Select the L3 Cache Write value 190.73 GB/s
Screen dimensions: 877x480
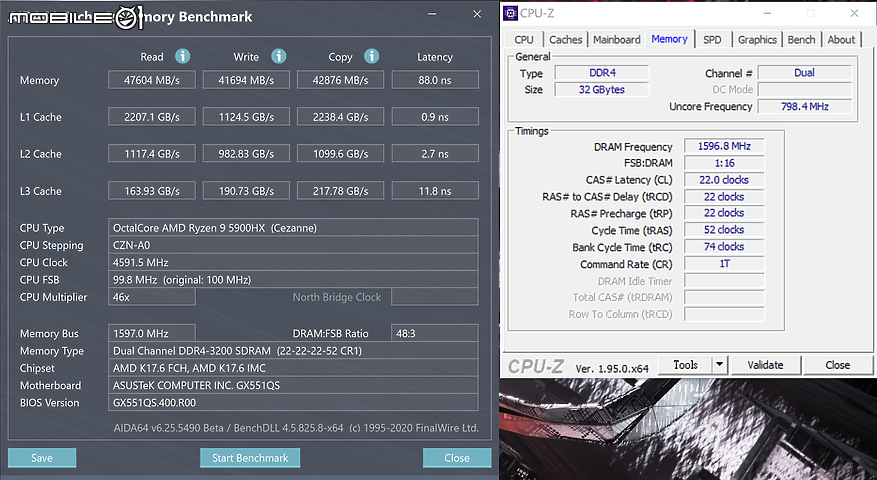click(246, 191)
